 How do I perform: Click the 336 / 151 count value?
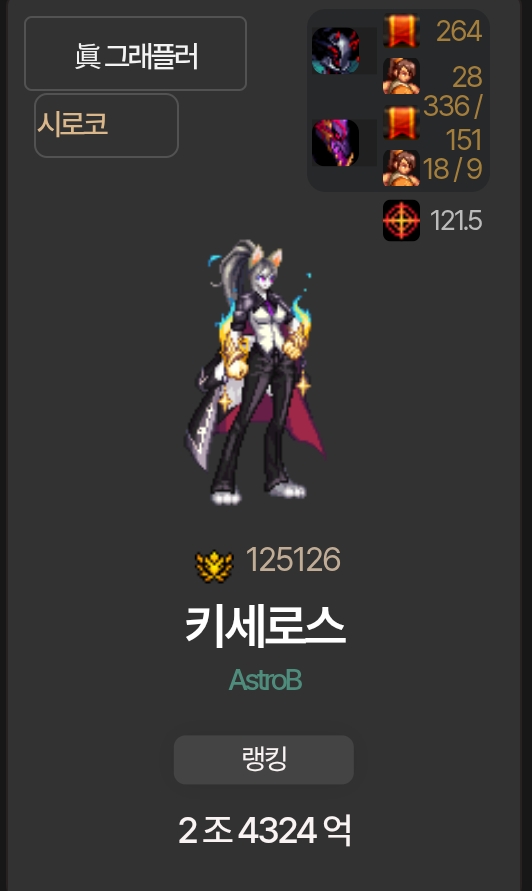point(454,123)
